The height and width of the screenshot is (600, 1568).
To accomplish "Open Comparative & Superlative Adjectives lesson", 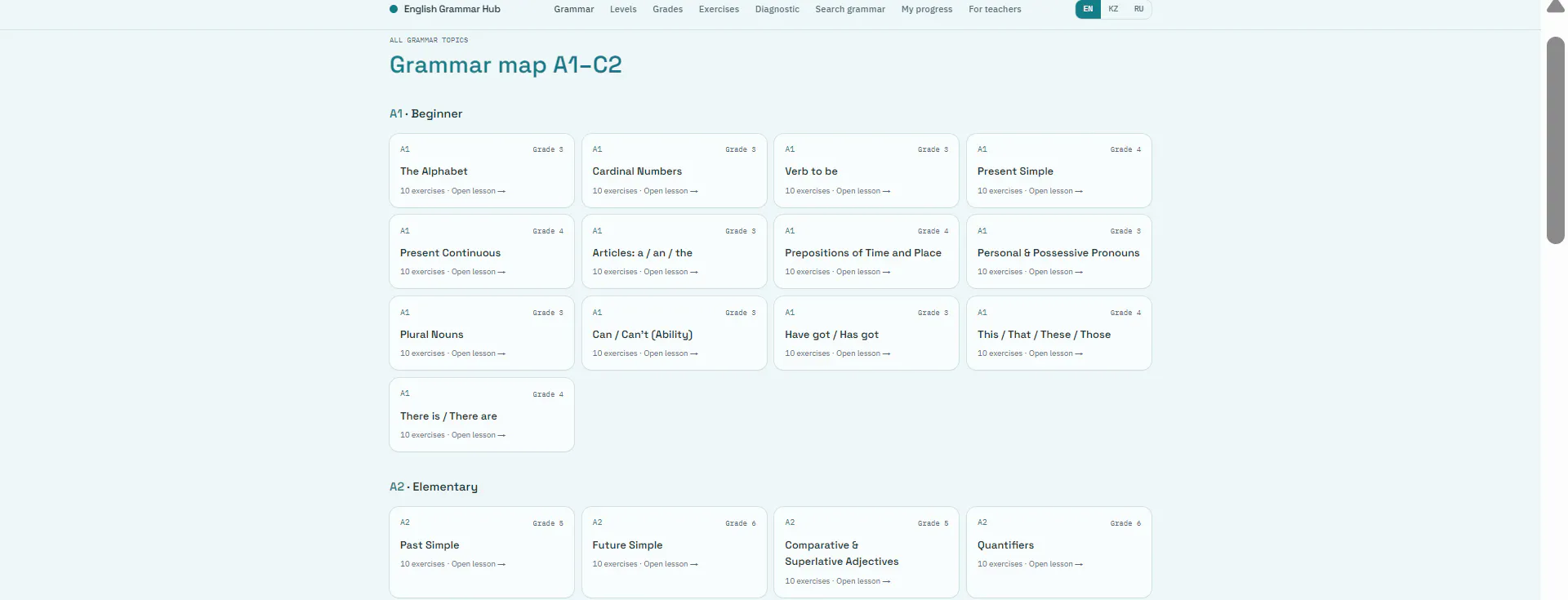I will tap(866, 553).
